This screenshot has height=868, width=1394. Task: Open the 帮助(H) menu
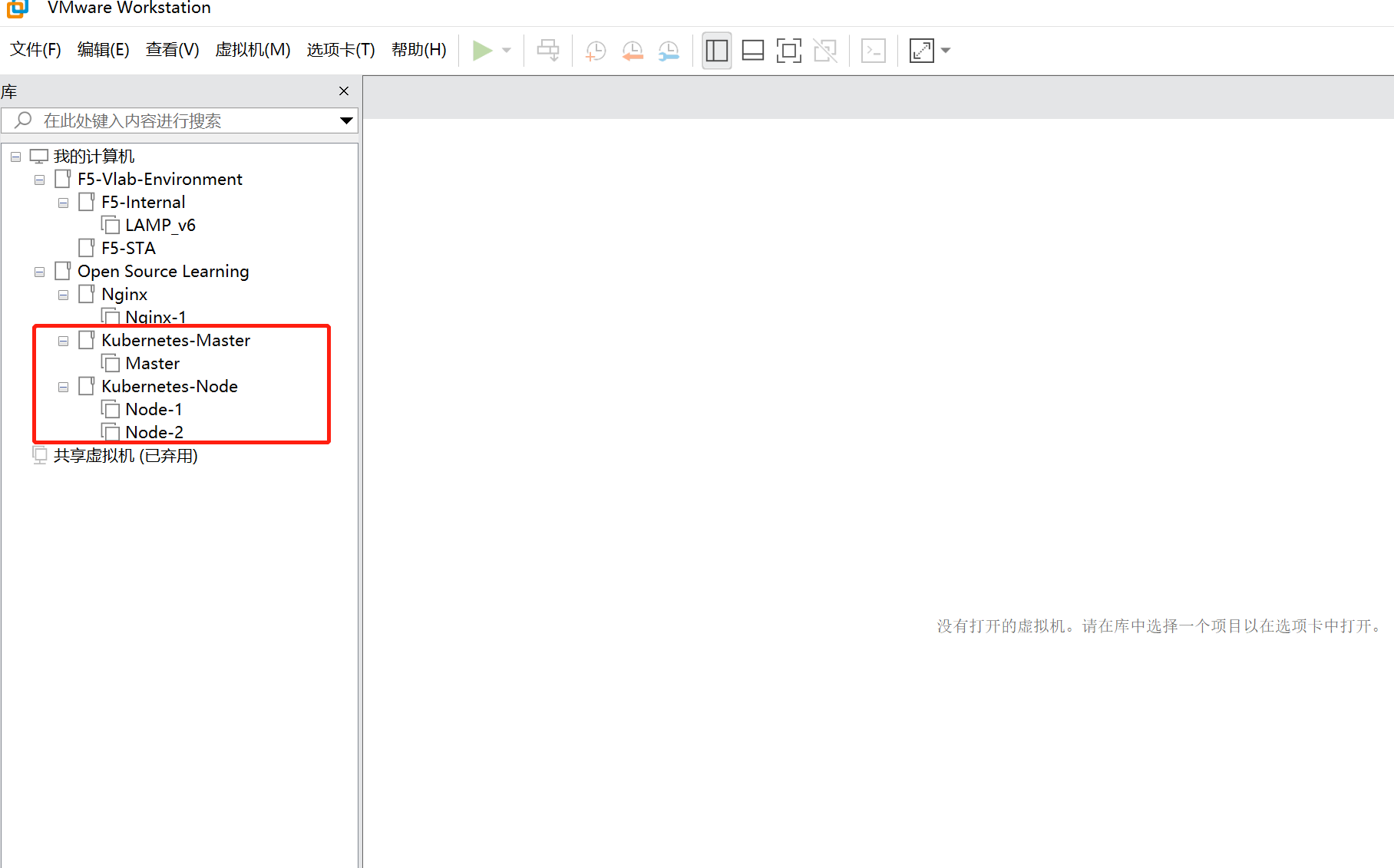[x=419, y=50]
